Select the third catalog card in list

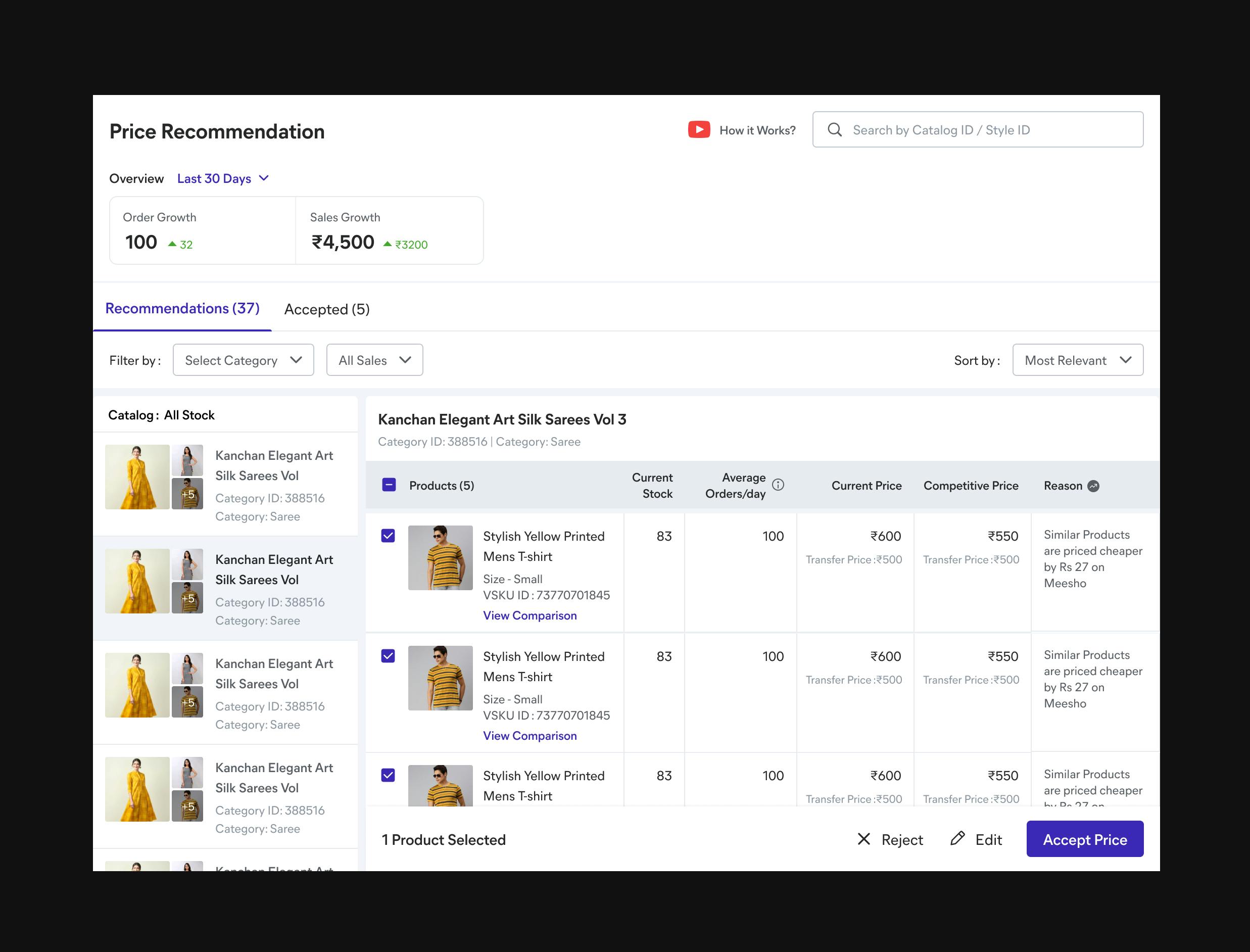click(225, 693)
